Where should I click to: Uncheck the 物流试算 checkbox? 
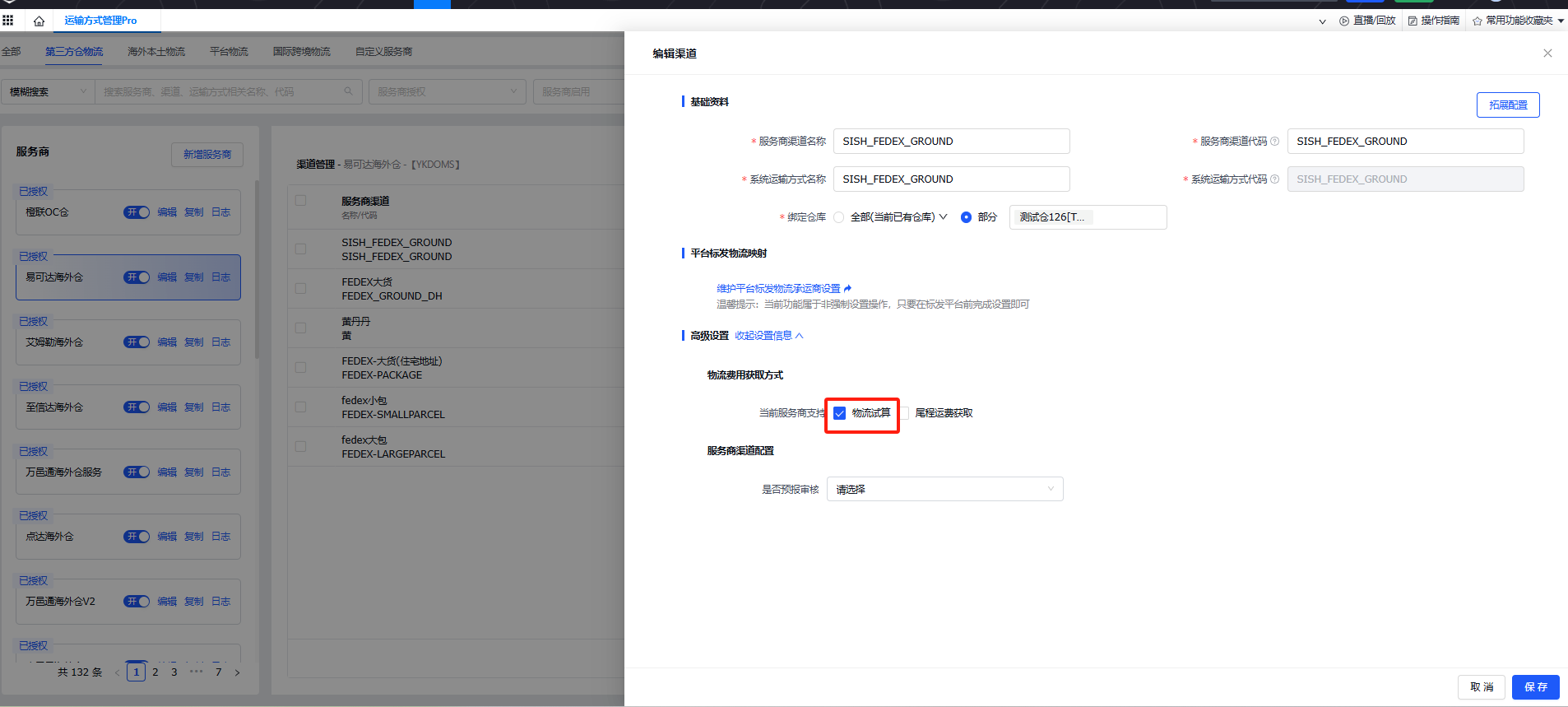pos(839,413)
